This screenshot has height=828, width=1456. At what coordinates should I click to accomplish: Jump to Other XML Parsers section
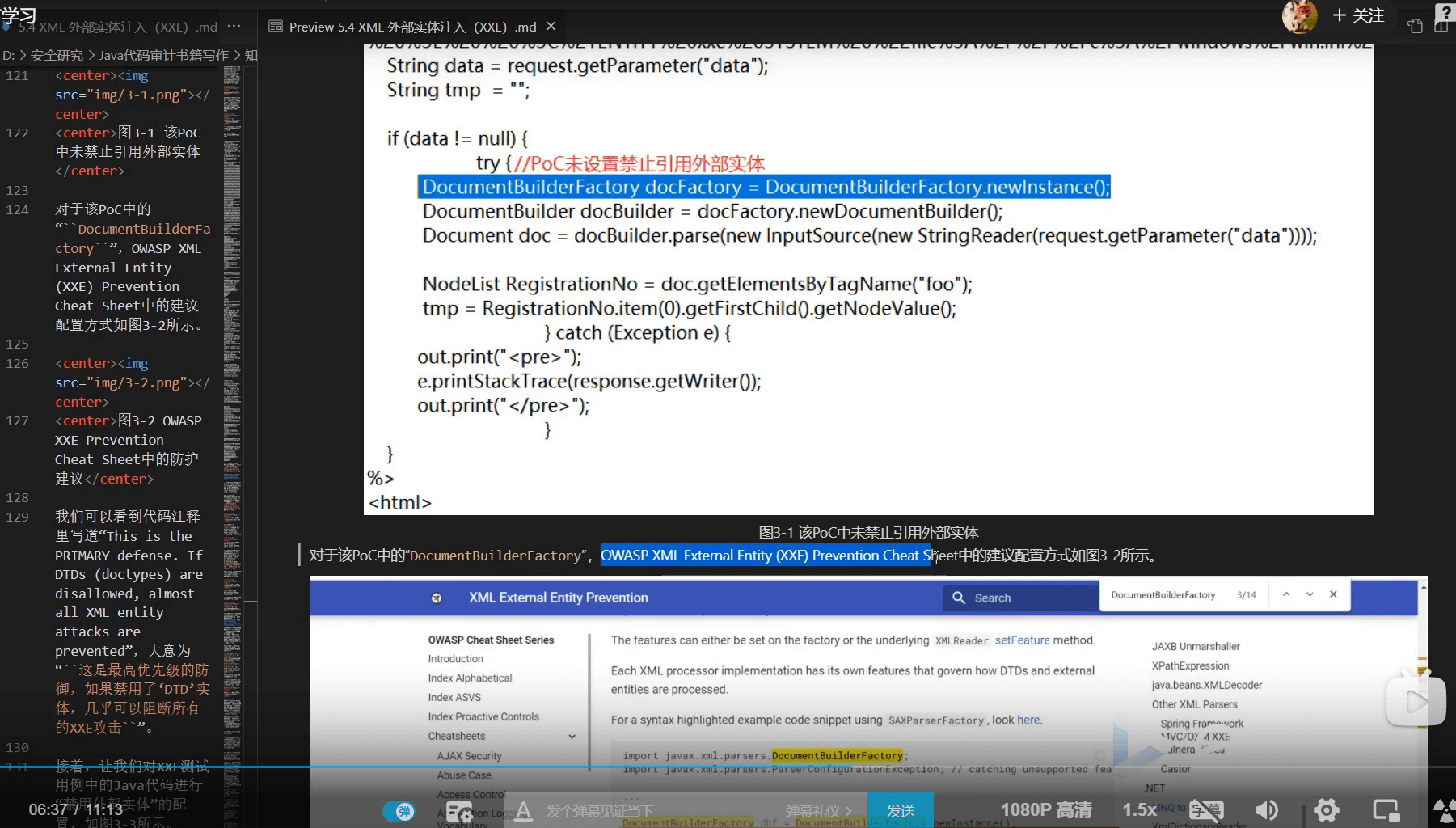[1194, 704]
